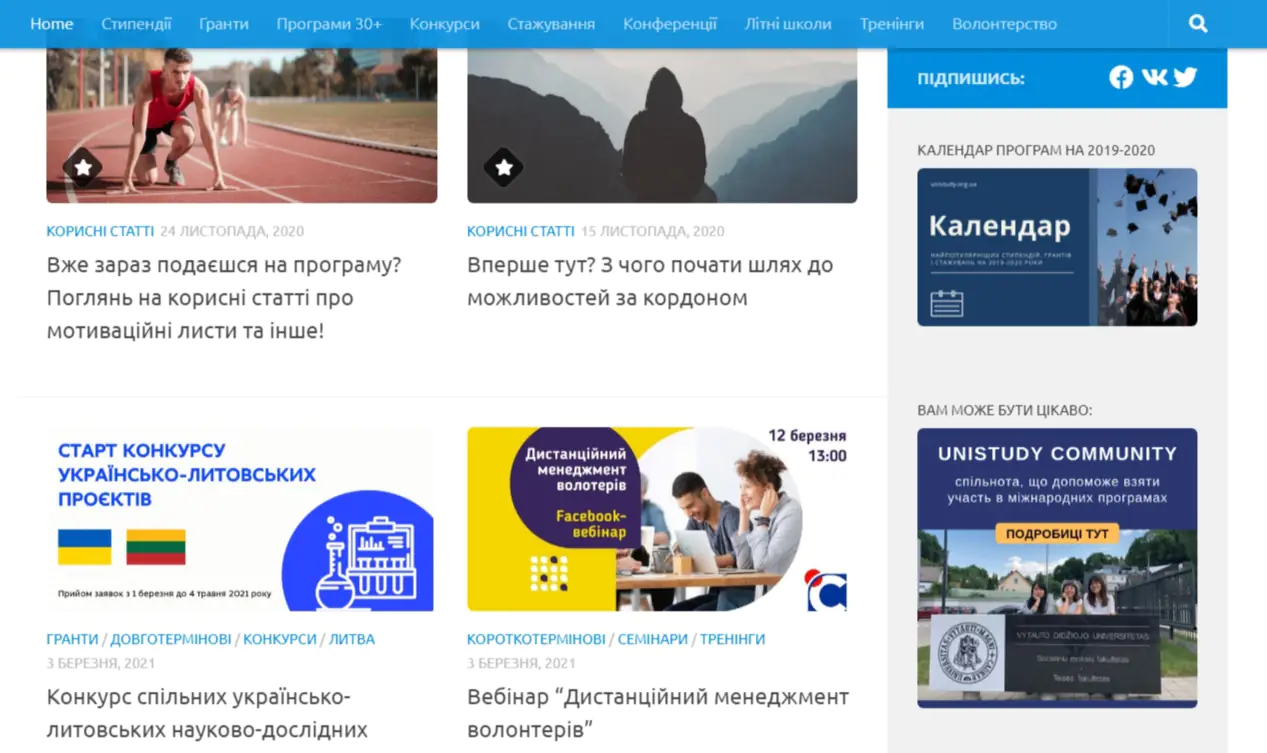The height and width of the screenshot is (753, 1267).
Task: Click Корисні статті category above motivation article
Action: [x=100, y=231]
